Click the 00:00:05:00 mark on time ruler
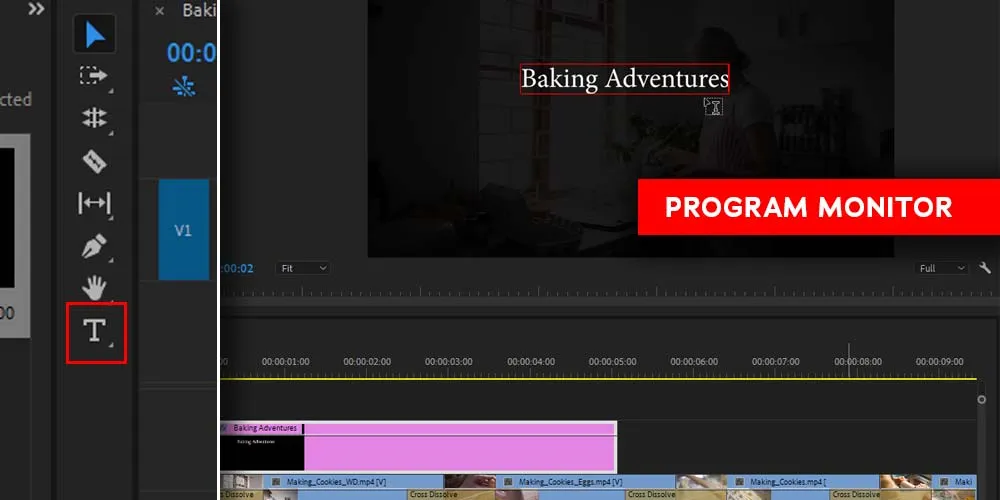Screen dimensions: 1000x500 pyautogui.click(x=612, y=362)
